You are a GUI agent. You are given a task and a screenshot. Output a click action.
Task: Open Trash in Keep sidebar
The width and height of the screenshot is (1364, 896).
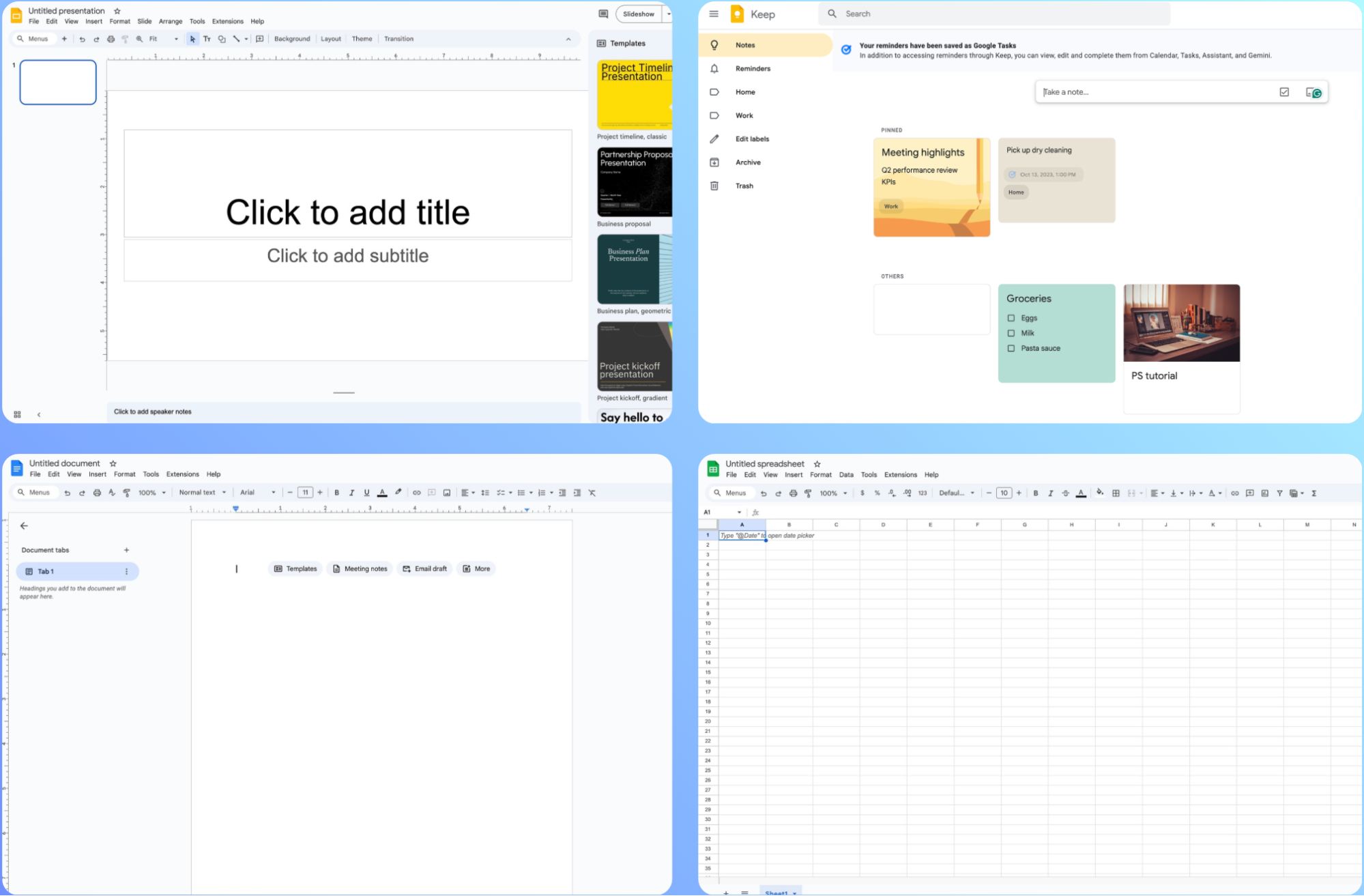point(744,186)
